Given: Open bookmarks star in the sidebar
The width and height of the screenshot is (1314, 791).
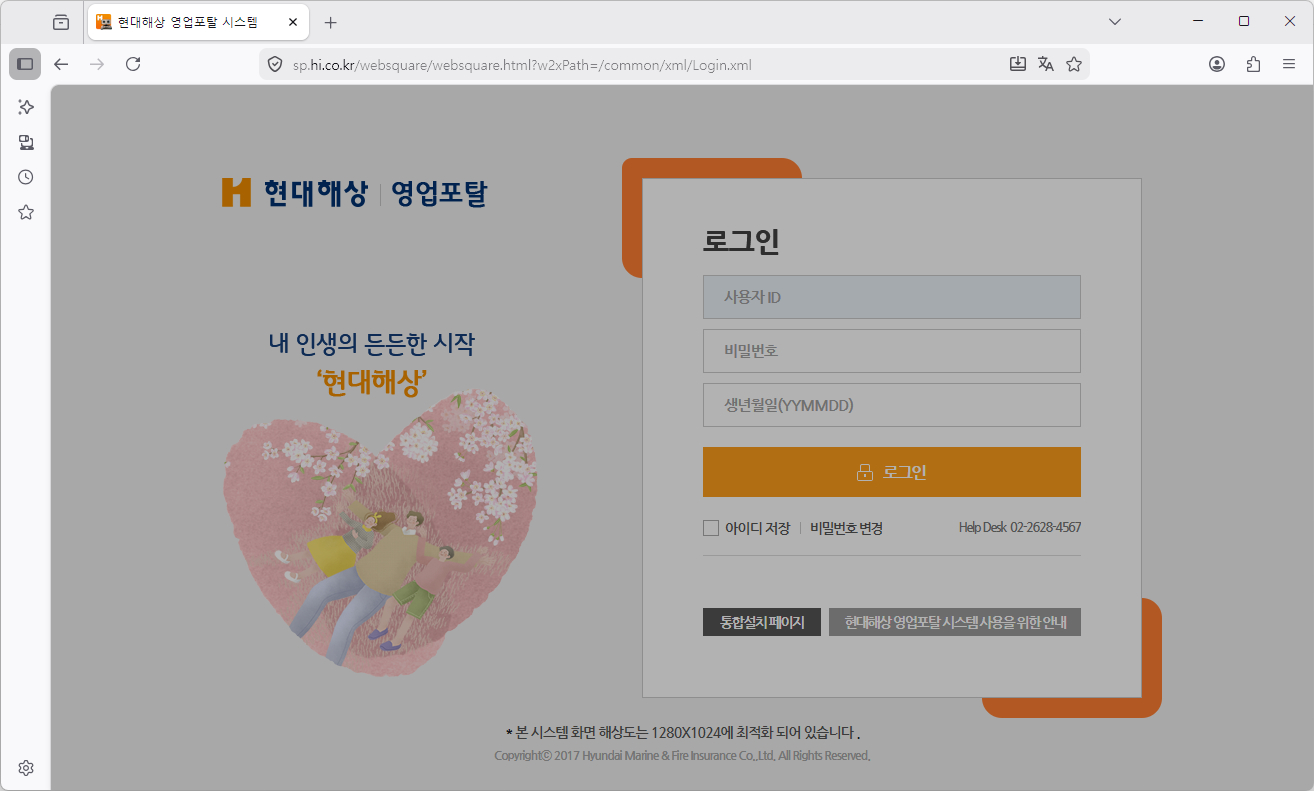Looking at the screenshot, I should click(26, 212).
